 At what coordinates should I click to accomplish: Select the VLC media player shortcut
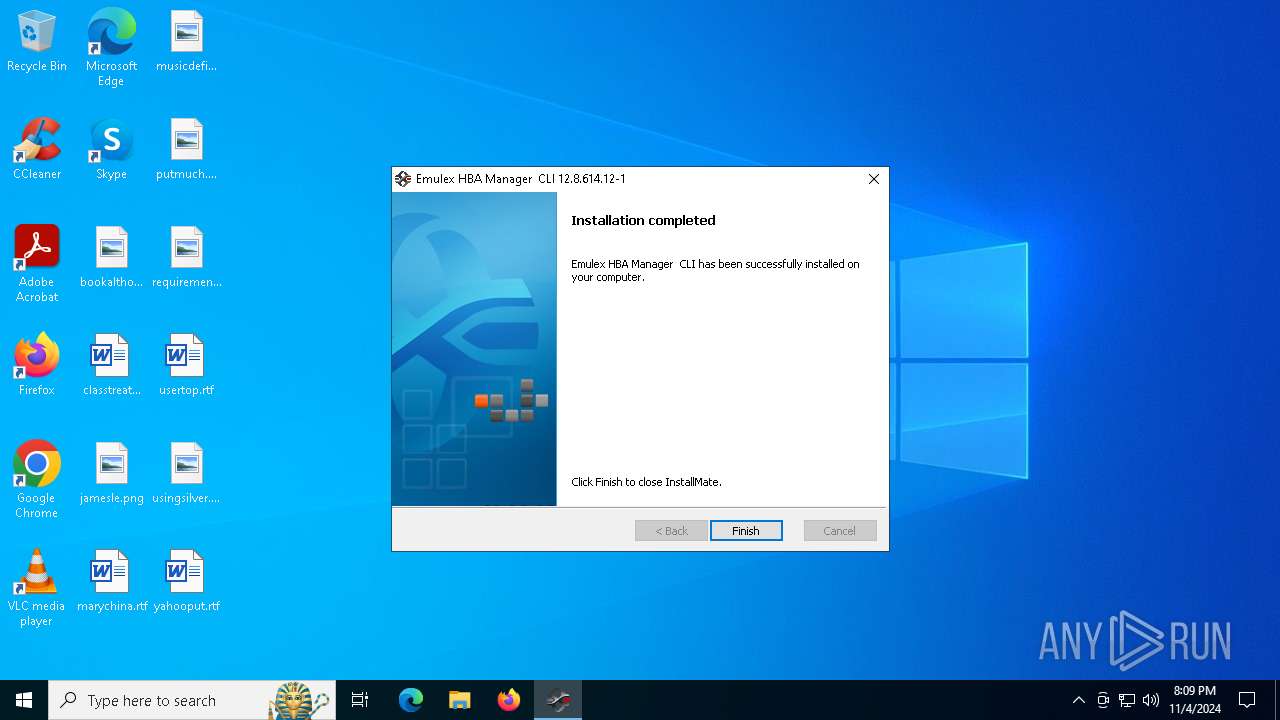click(x=37, y=588)
